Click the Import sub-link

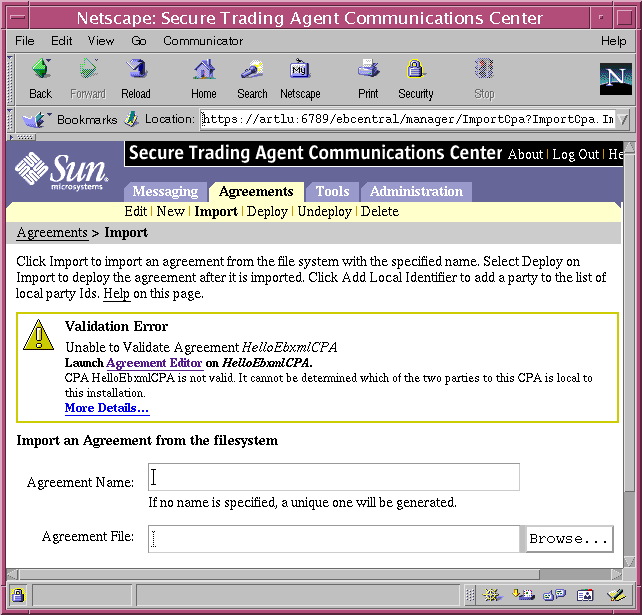click(216, 211)
